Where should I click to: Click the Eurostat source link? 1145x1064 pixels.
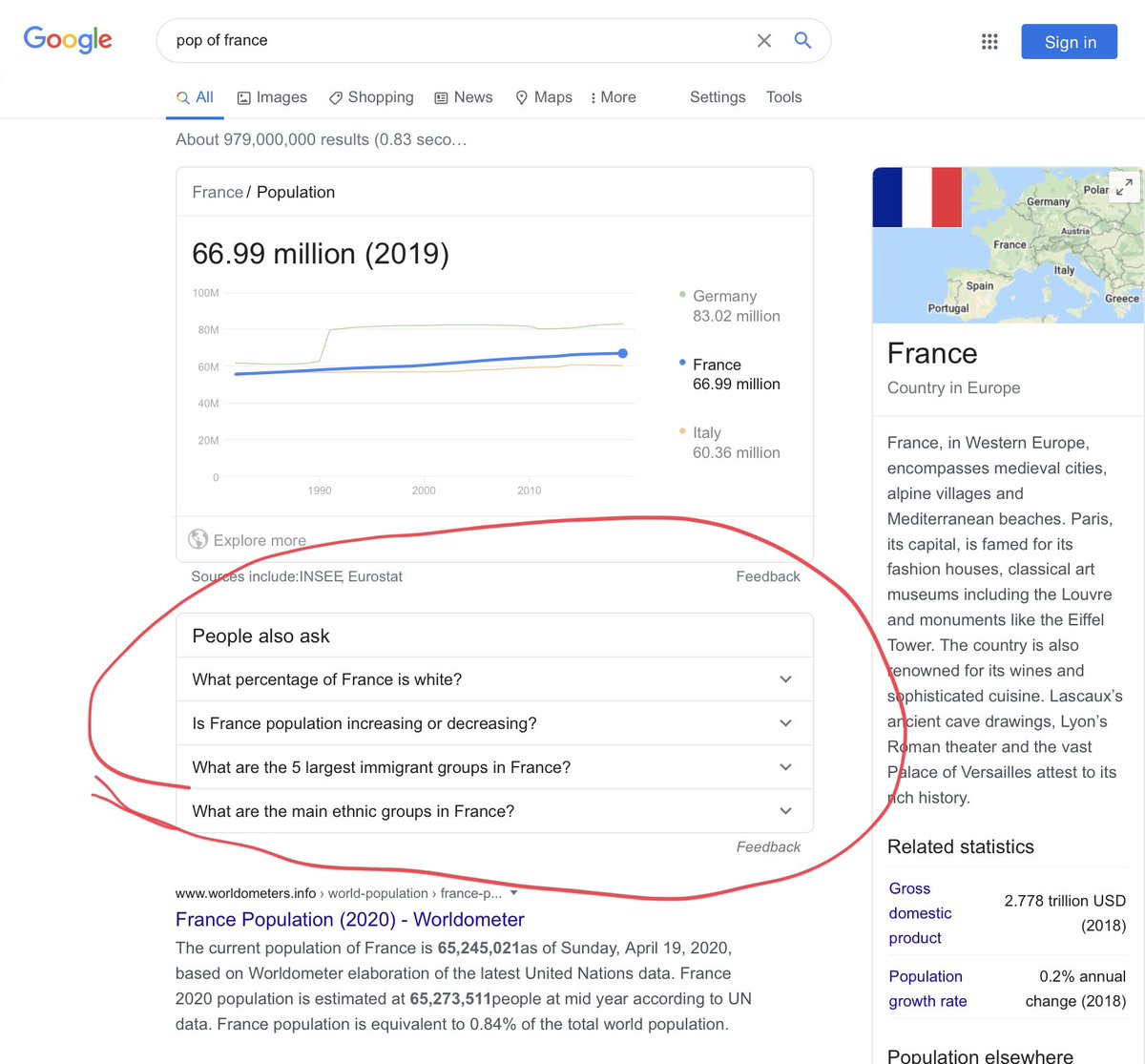click(375, 576)
